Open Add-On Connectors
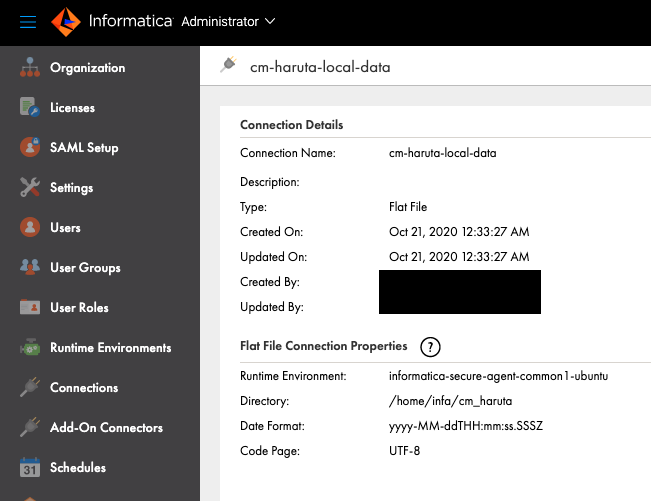Screen dimensions: 651x501 tap(106, 428)
